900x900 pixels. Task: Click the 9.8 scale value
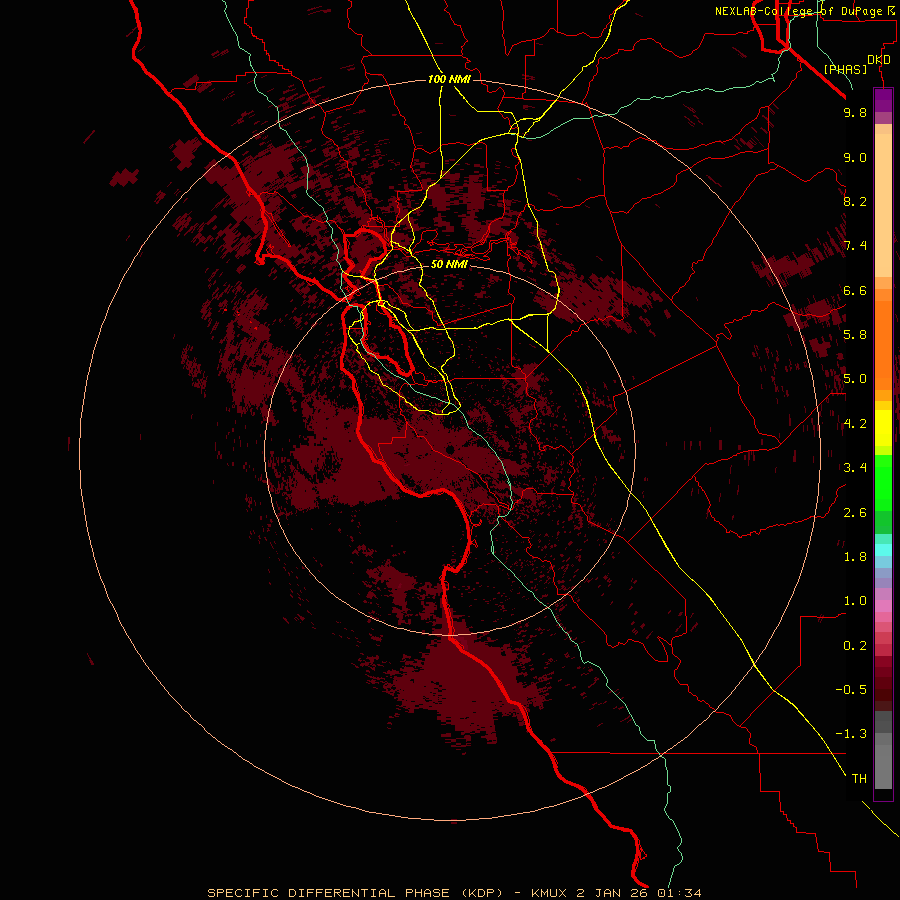tap(855, 112)
